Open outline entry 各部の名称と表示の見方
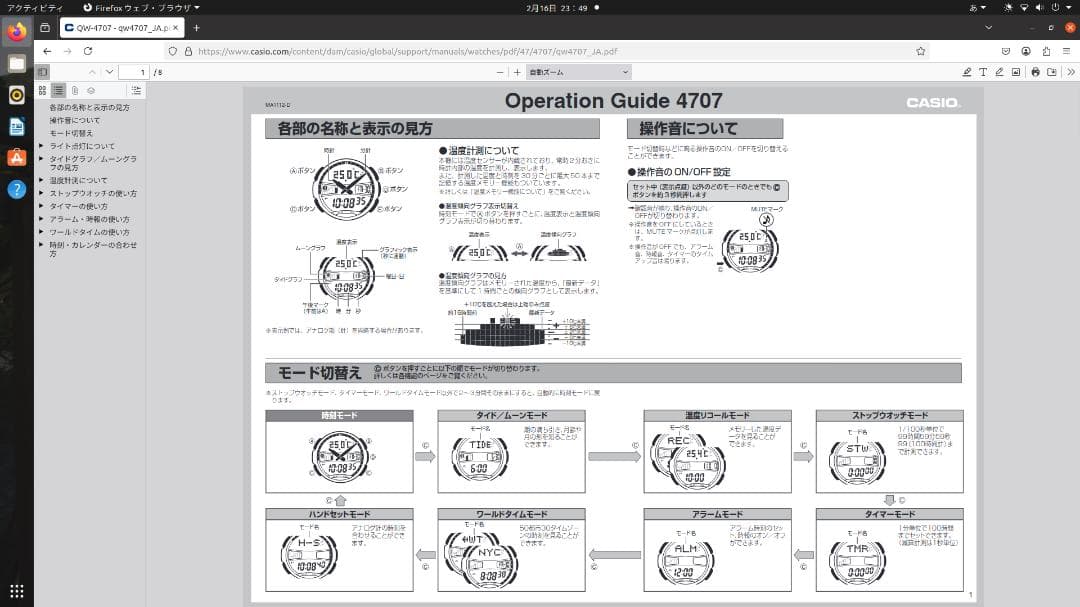This screenshot has height=607, width=1080. tap(90, 107)
